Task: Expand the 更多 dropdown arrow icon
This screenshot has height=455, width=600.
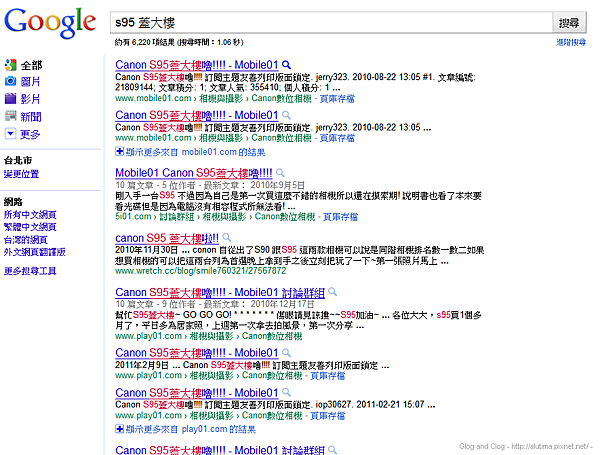Action: click(10, 134)
